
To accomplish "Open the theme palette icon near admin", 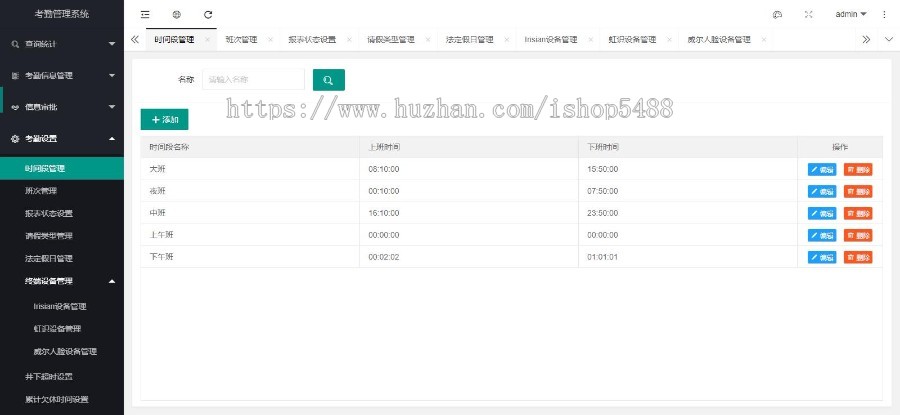I will point(778,15).
